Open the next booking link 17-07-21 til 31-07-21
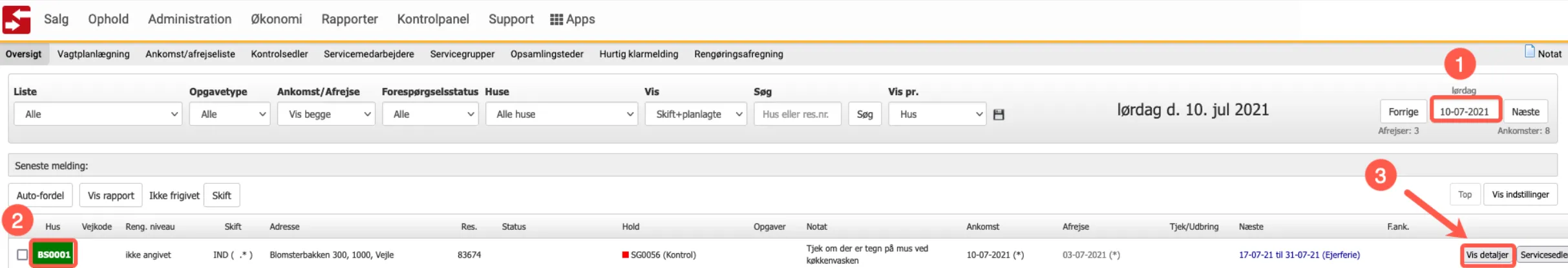 point(1299,255)
